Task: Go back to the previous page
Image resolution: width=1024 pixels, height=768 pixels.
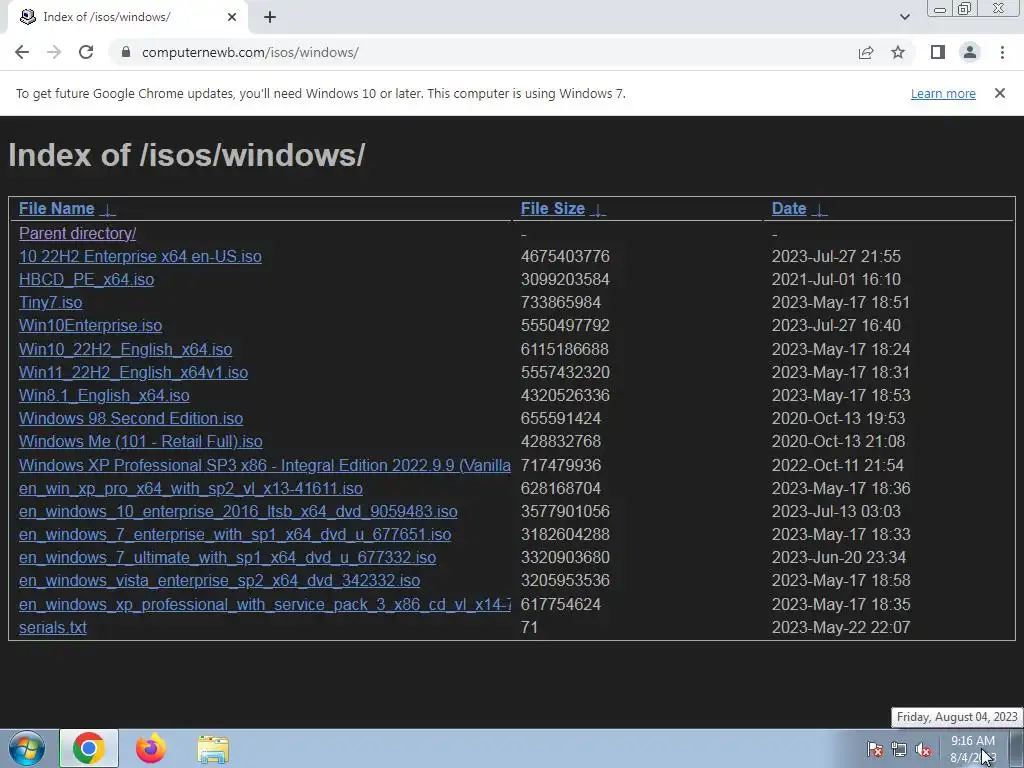Action: [22, 52]
